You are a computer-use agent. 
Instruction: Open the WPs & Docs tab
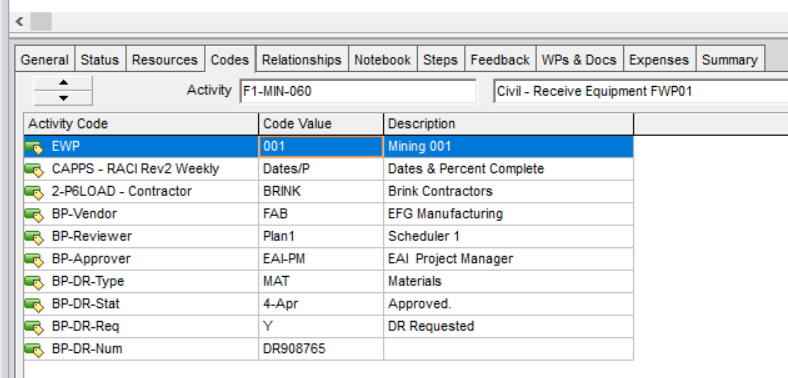coord(579,60)
